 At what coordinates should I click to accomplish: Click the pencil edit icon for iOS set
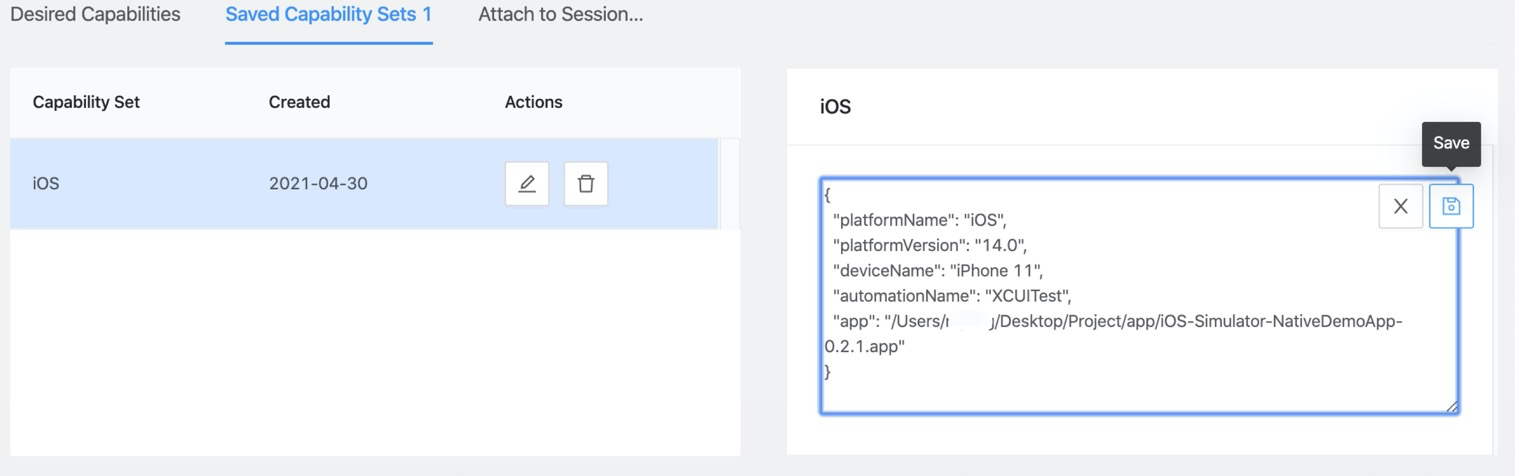pyautogui.click(x=527, y=184)
